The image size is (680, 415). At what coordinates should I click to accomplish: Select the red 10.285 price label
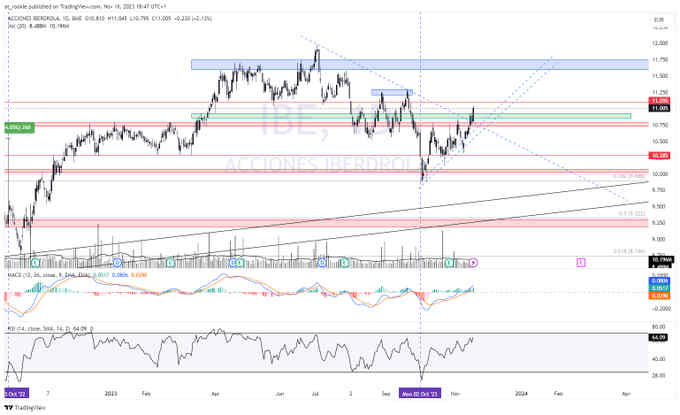point(659,155)
